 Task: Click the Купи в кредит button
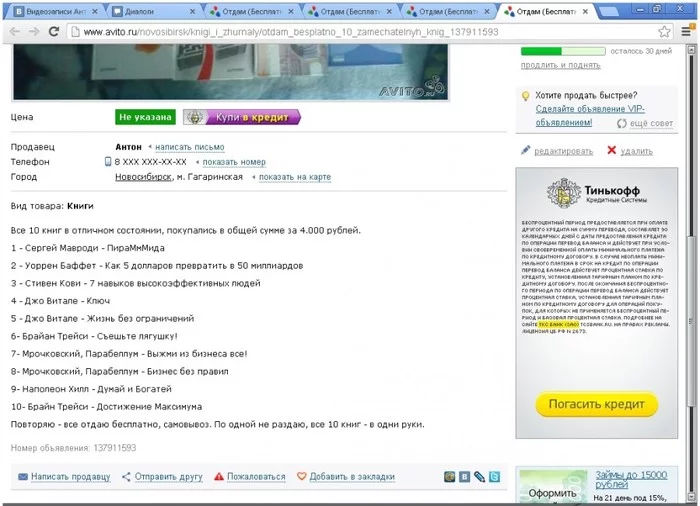click(x=242, y=117)
